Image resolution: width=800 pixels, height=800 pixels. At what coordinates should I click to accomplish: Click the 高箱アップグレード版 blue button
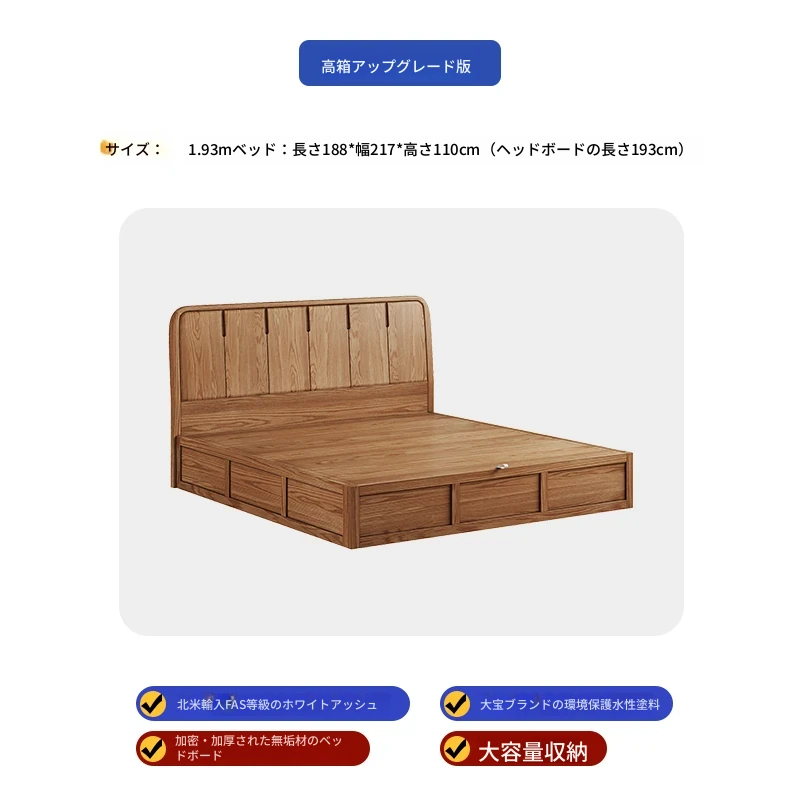[399, 63]
